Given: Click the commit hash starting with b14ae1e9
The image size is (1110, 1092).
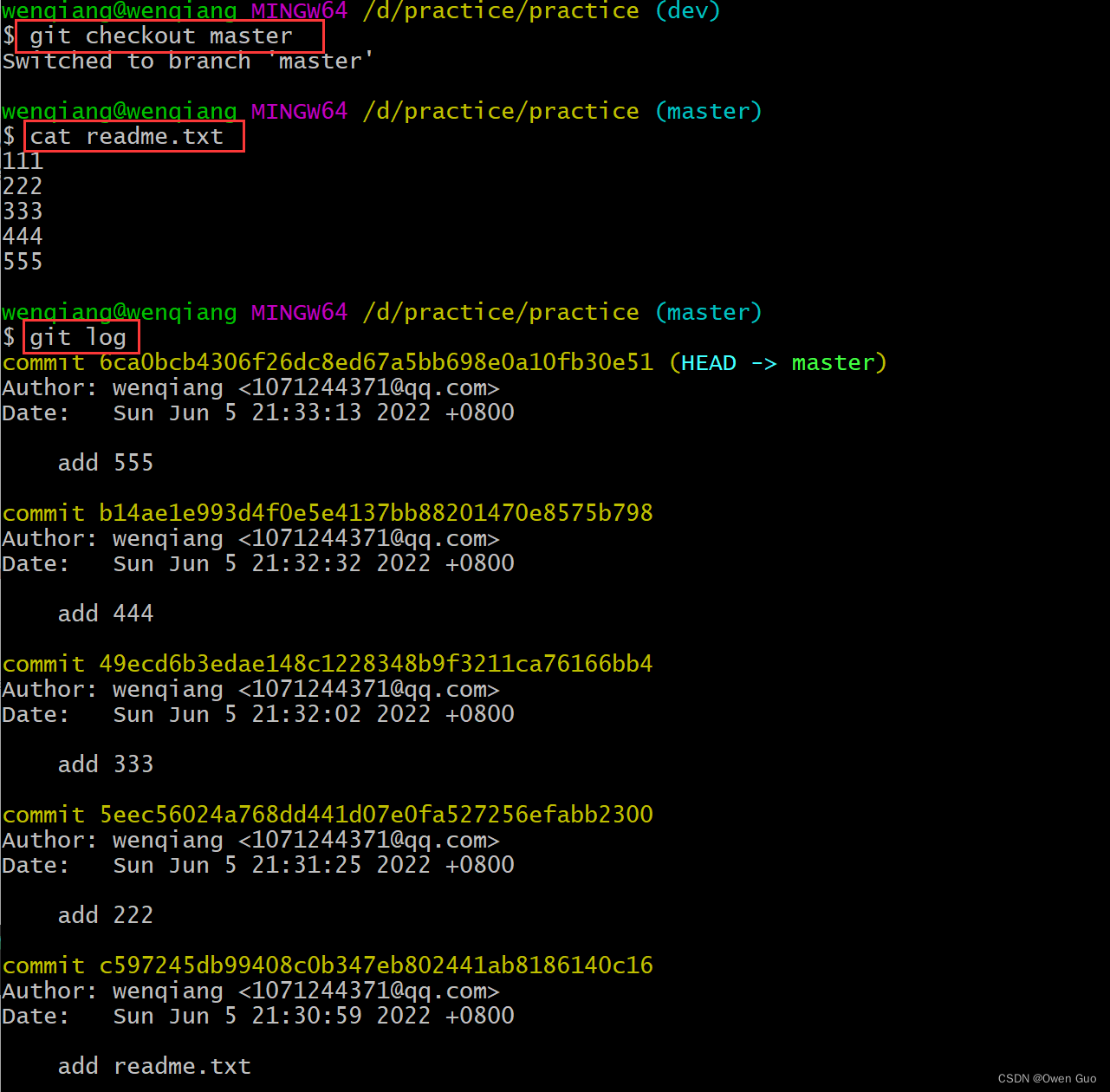Looking at the screenshot, I should coord(376,514).
